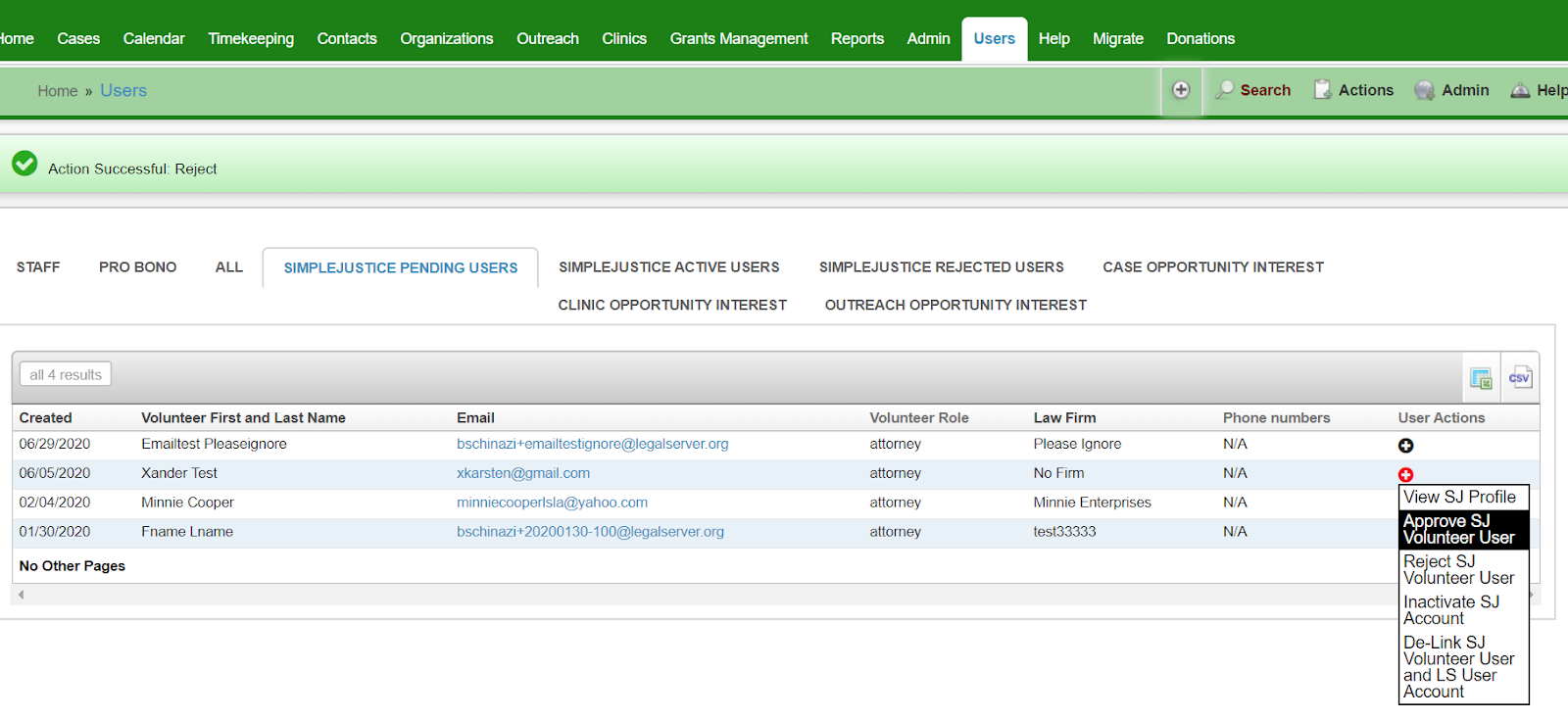The image size is (1568, 719).
Task: Click the 06/29/2020 created date
Action: [x=55, y=444]
